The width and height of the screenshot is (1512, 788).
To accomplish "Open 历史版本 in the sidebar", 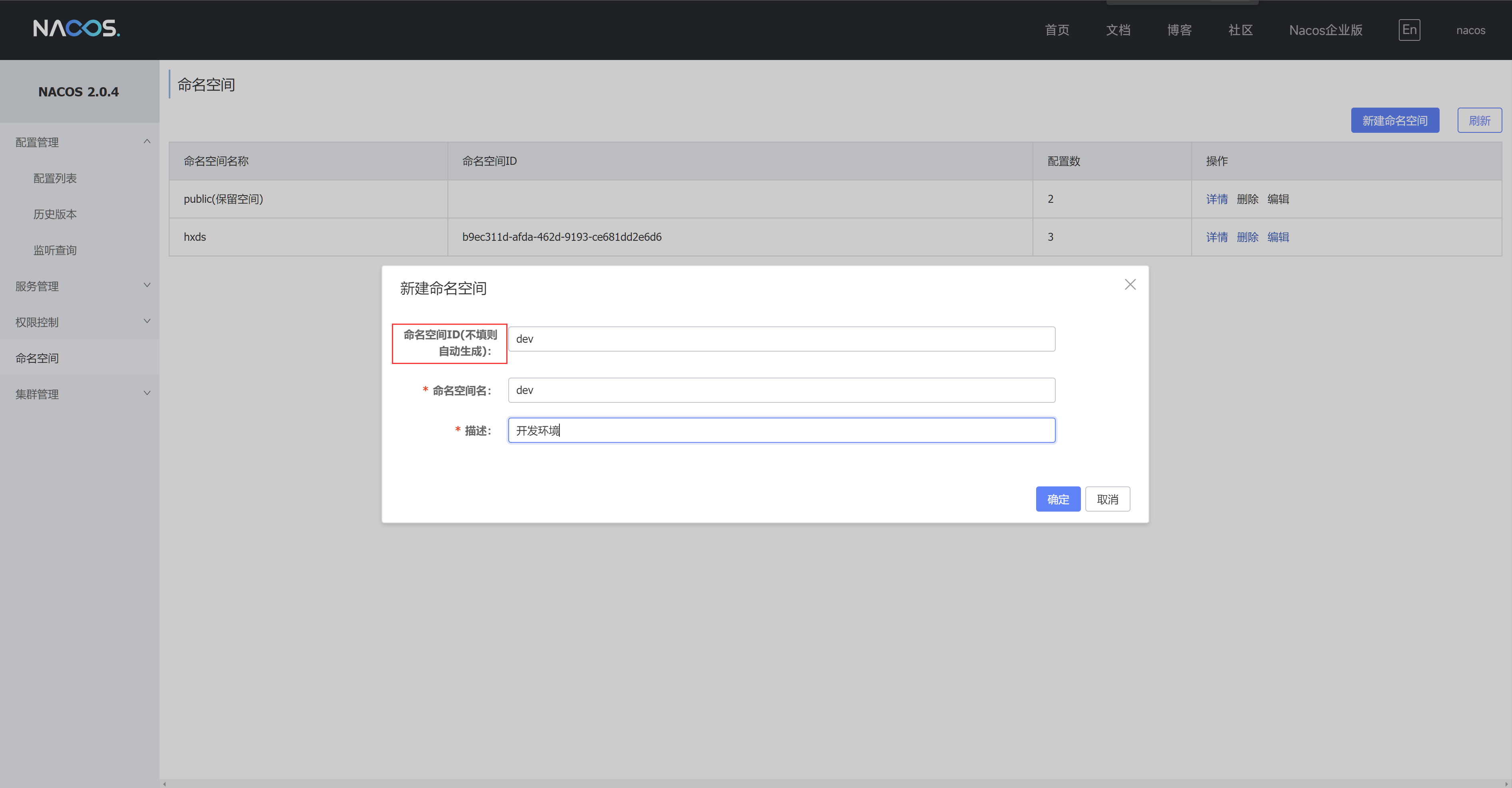I will click(x=55, y=214).
